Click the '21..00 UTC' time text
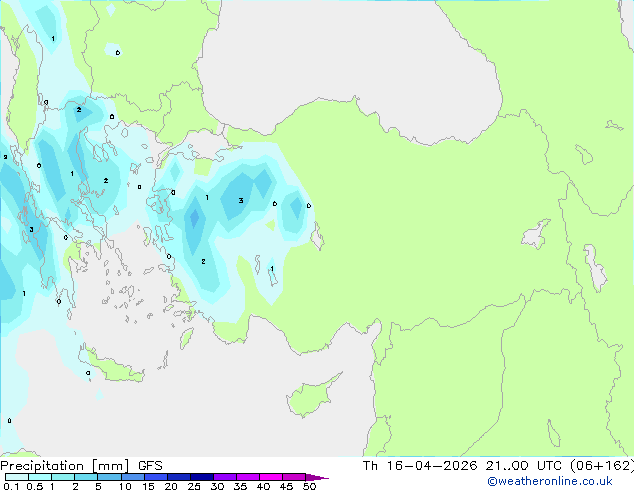 pos(524,466)
